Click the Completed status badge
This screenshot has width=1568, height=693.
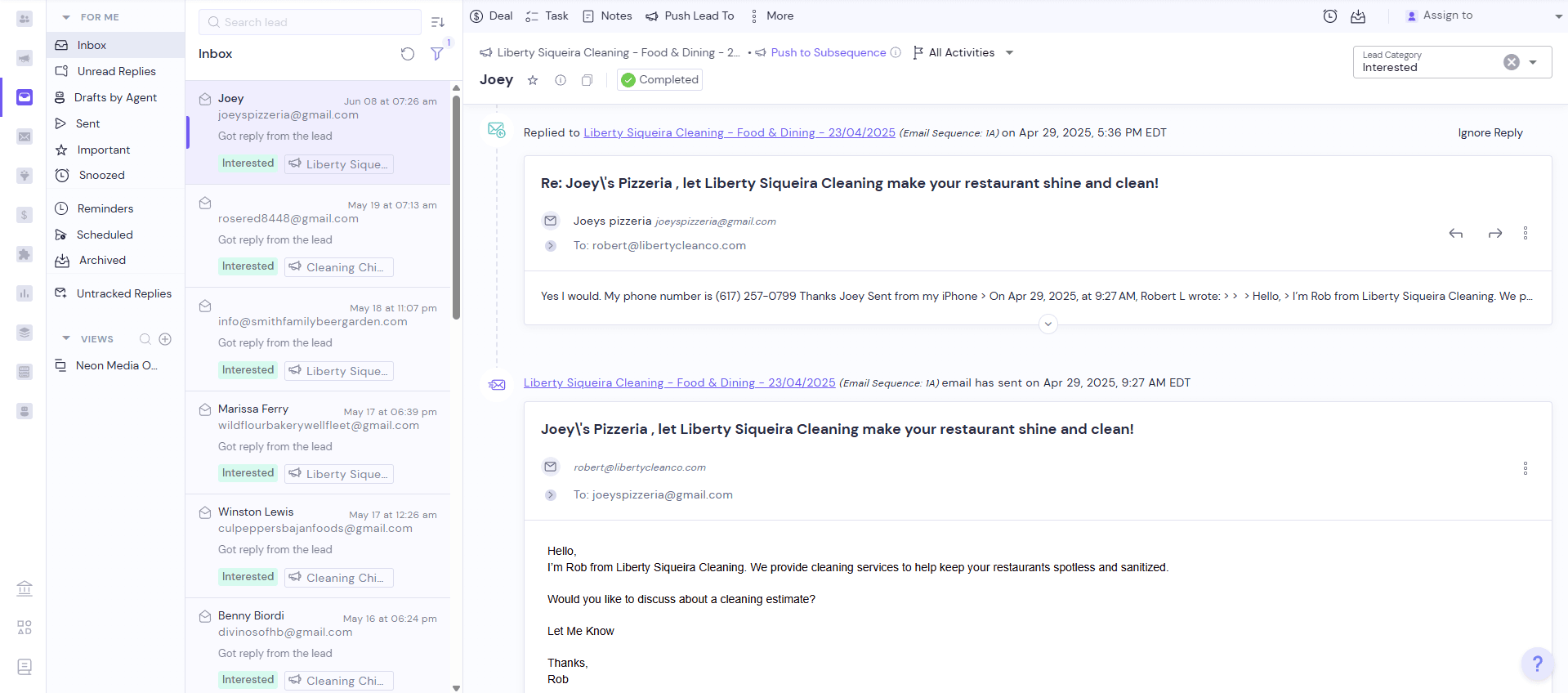659,79
